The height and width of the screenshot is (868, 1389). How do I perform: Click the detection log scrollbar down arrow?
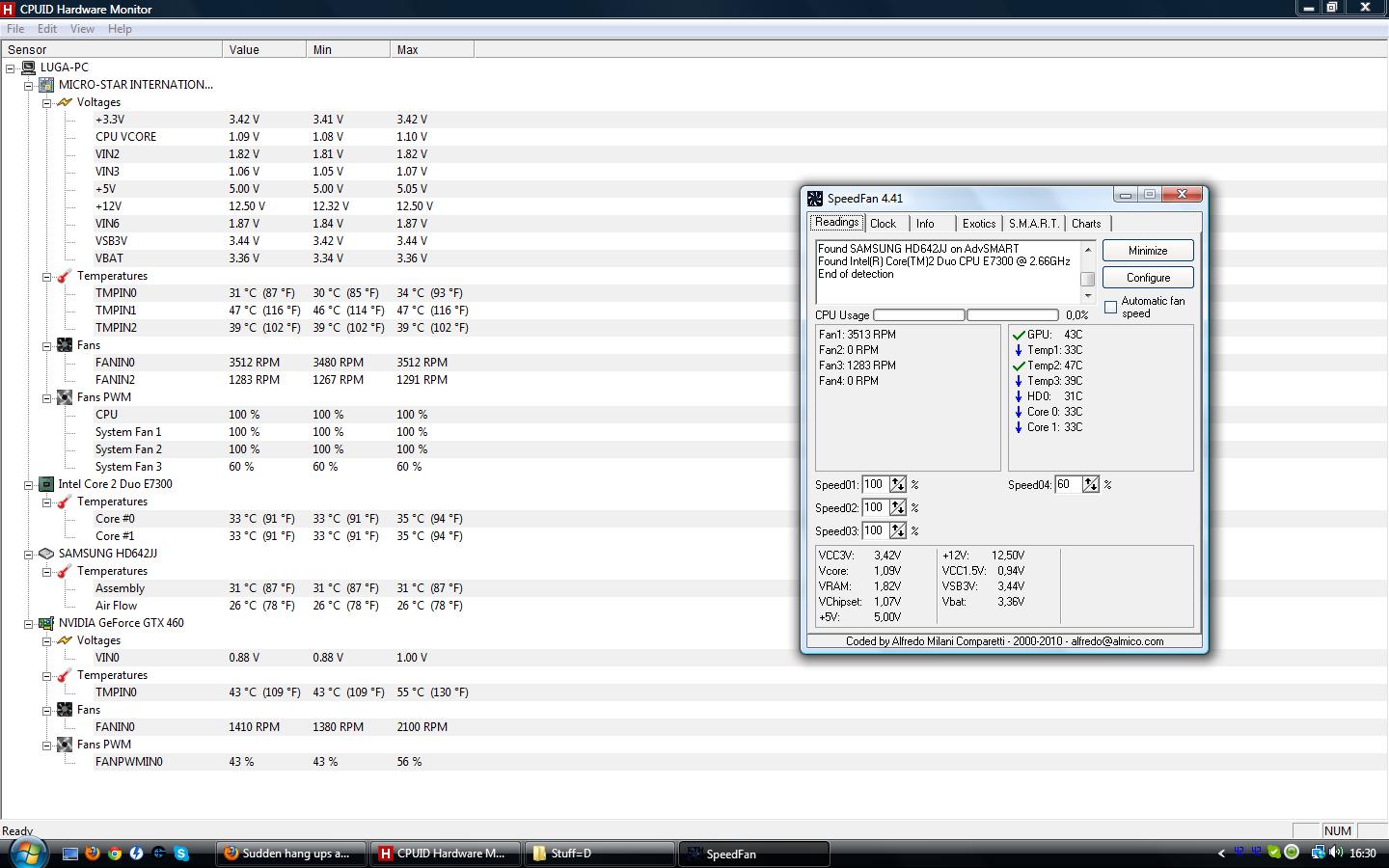pyautogui.click(x=1088, y=296)
